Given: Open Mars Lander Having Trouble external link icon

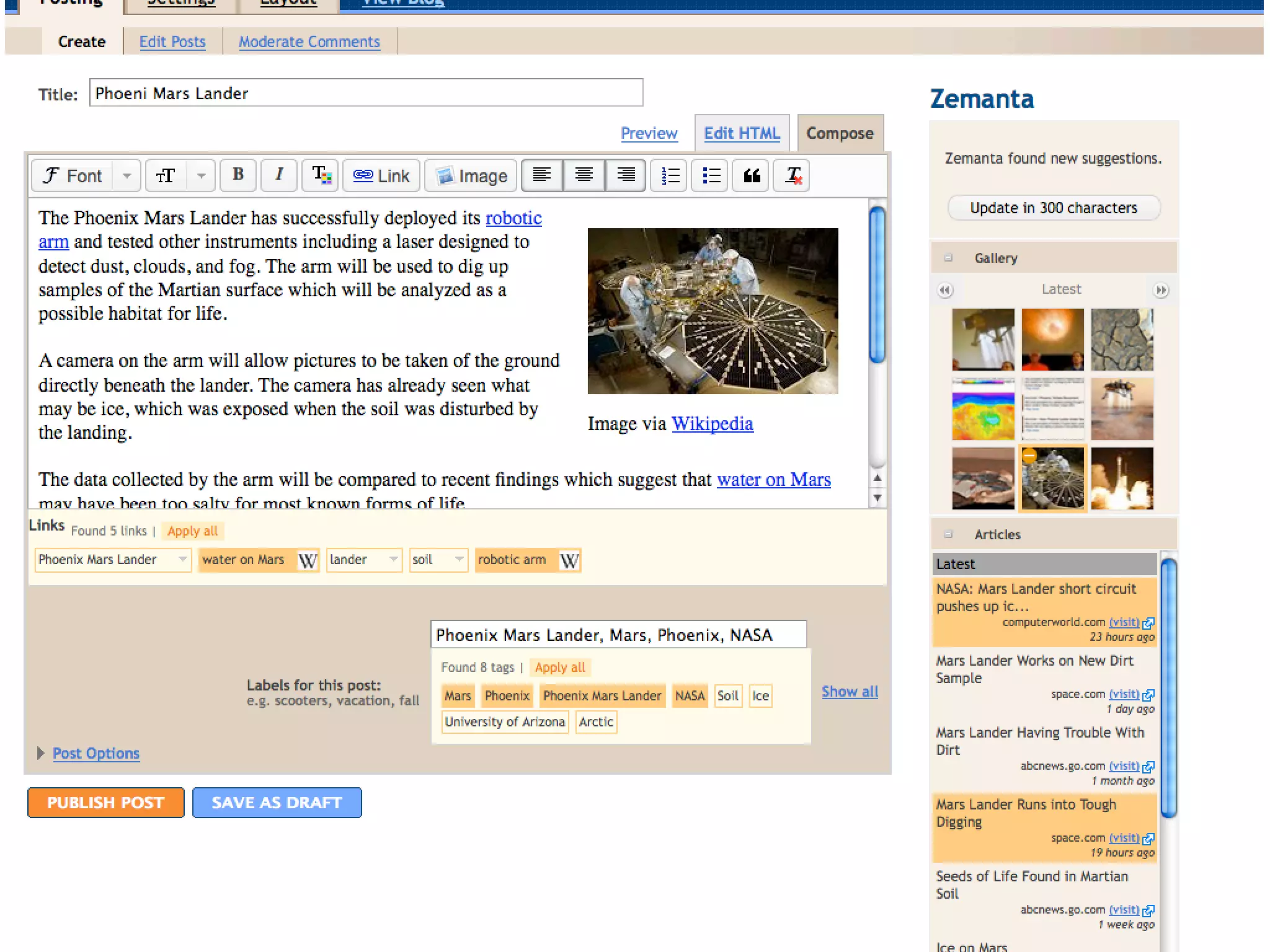Looking at the screenshot, I should tap(1148, 767).
